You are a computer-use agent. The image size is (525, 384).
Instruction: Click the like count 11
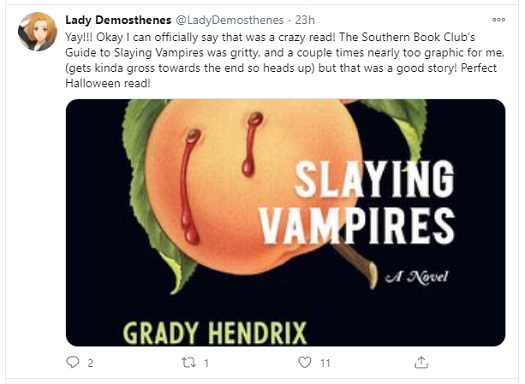(x=325, y=363)
